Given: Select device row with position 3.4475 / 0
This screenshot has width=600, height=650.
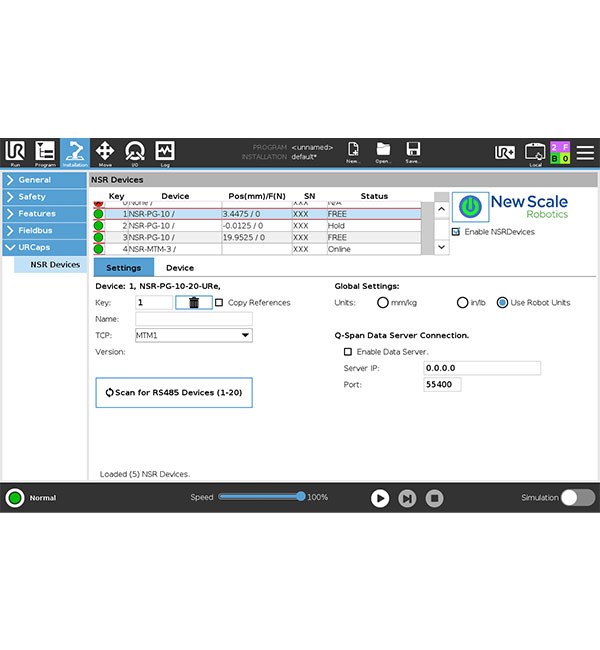Looking at the screenshot, I should [x=257, y=214].
